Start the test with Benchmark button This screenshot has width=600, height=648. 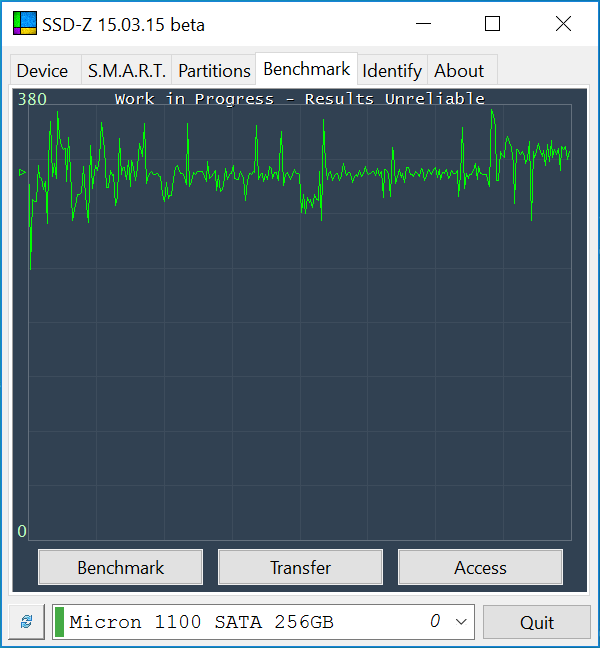click(x=121, y=567)
